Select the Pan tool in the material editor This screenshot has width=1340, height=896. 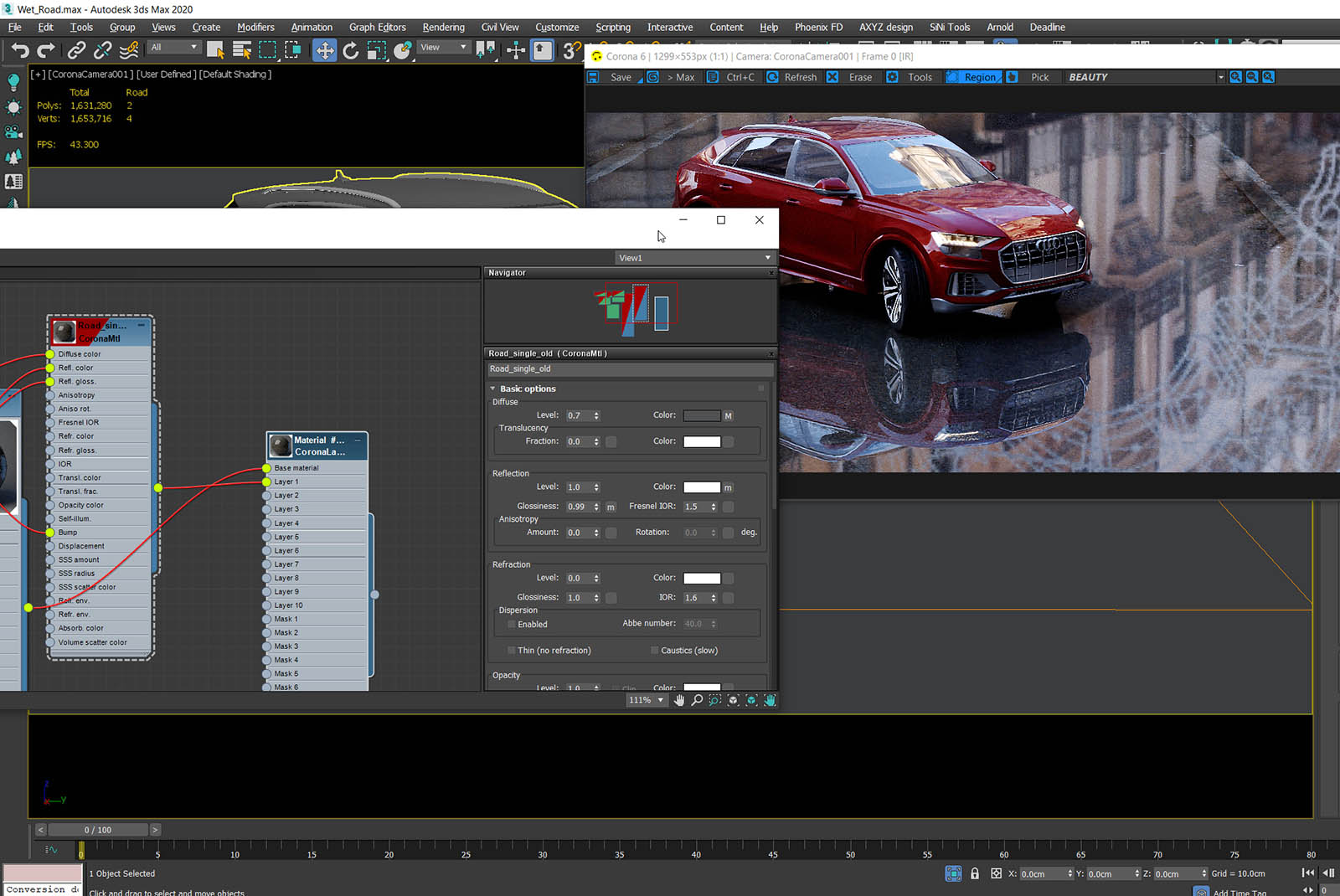pos(679,700)
